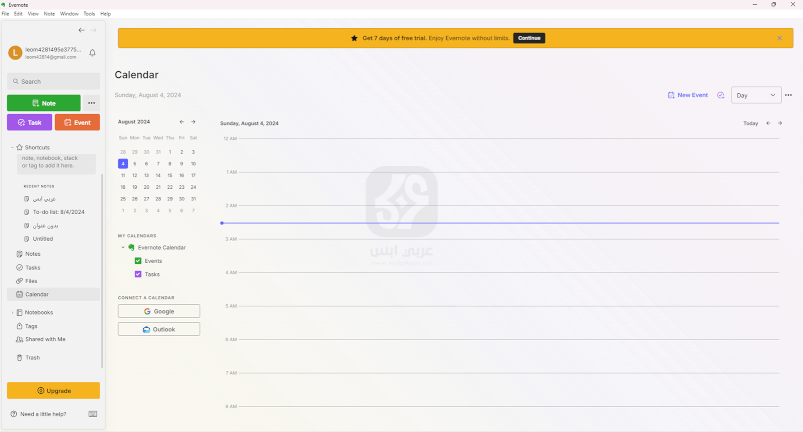The image size is (803, 432).
Task: Select August 31 in mini calendar
Action: click(194, 199)
